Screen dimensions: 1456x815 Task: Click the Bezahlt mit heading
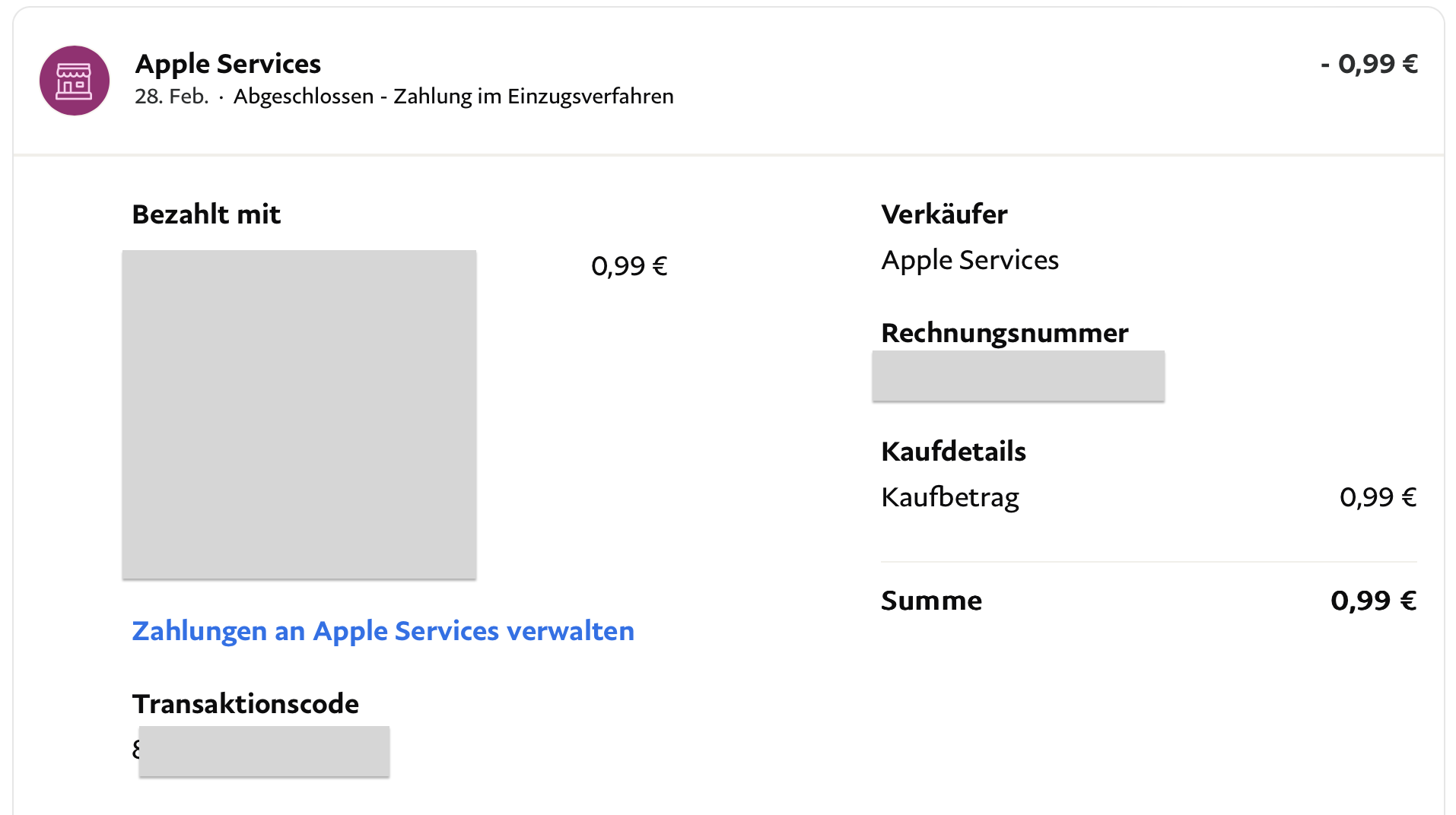(x=206, y=214)
